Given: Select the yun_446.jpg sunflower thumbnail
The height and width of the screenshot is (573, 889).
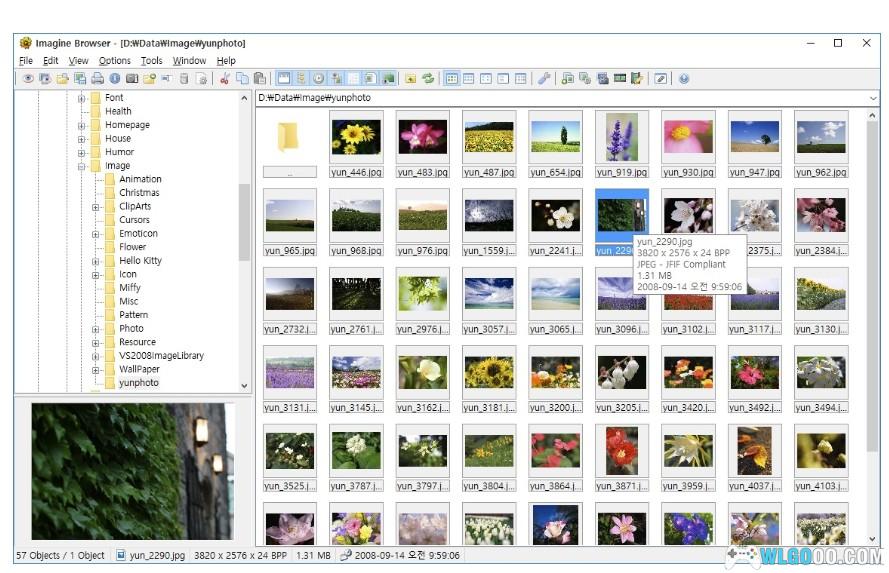Looking at the screenshot, I should tap(355, 136).
